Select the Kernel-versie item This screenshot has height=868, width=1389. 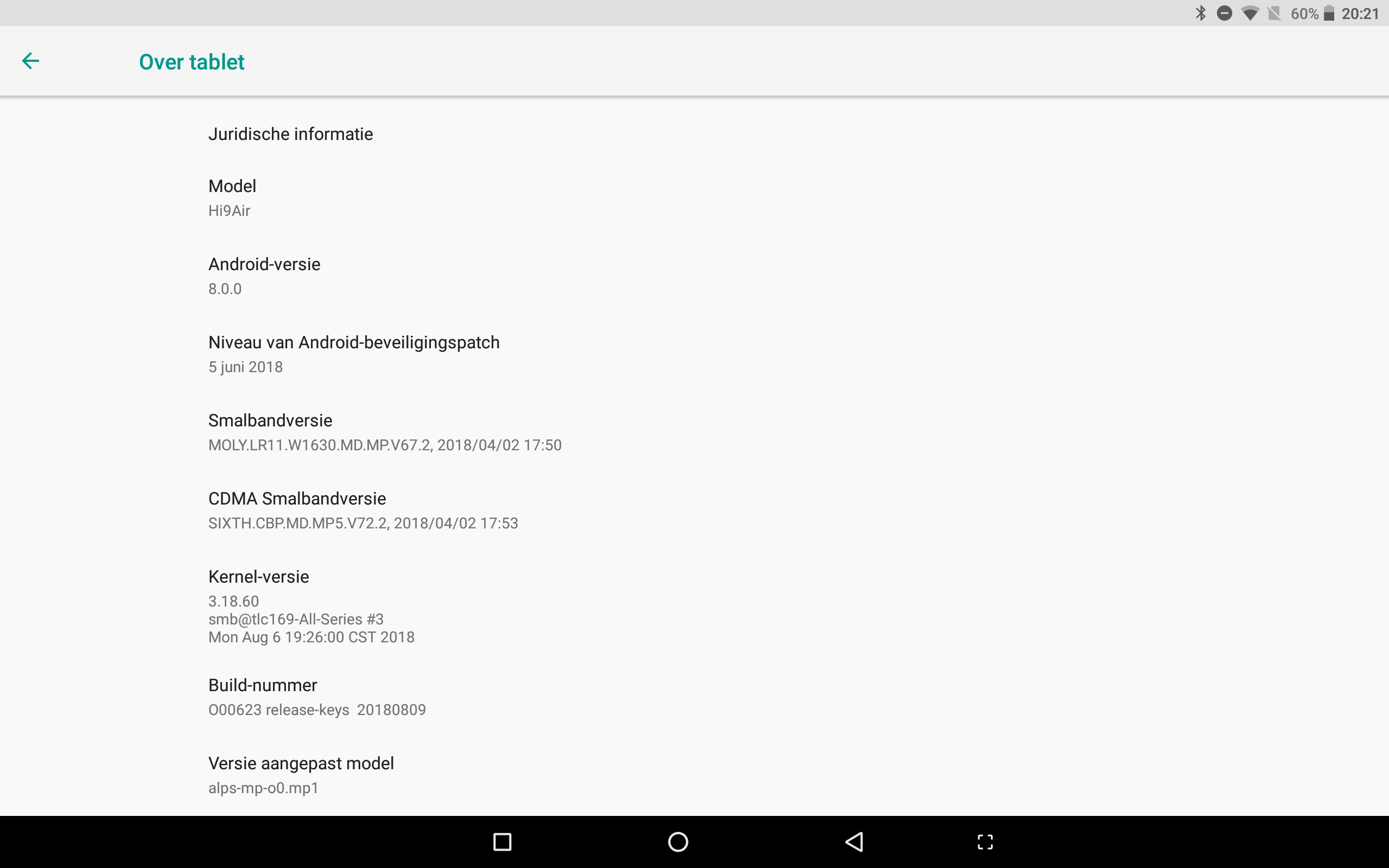point(694,605)
